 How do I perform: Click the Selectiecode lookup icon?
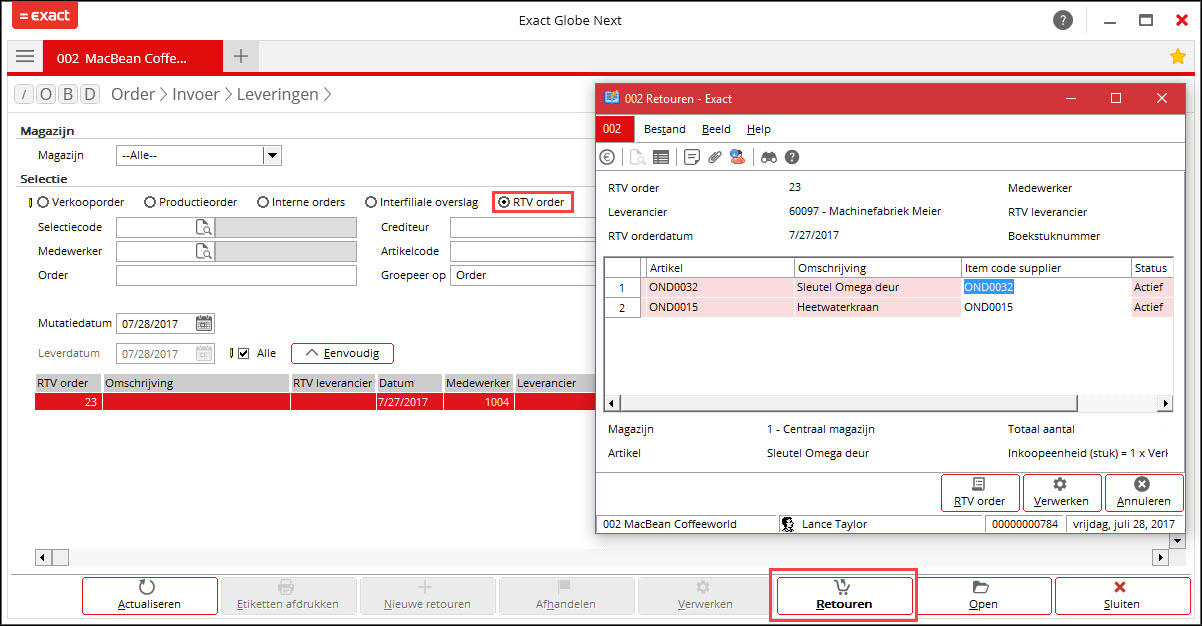pyautogui.click(x=204, y=228)
